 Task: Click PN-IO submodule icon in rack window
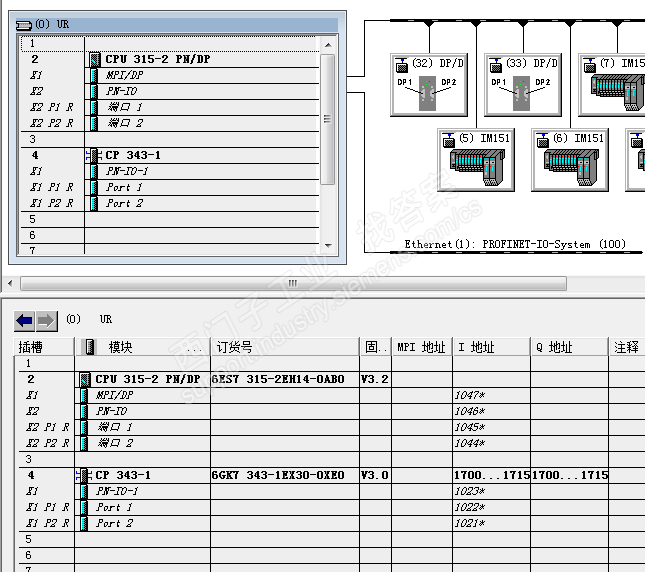pos(94,91)
